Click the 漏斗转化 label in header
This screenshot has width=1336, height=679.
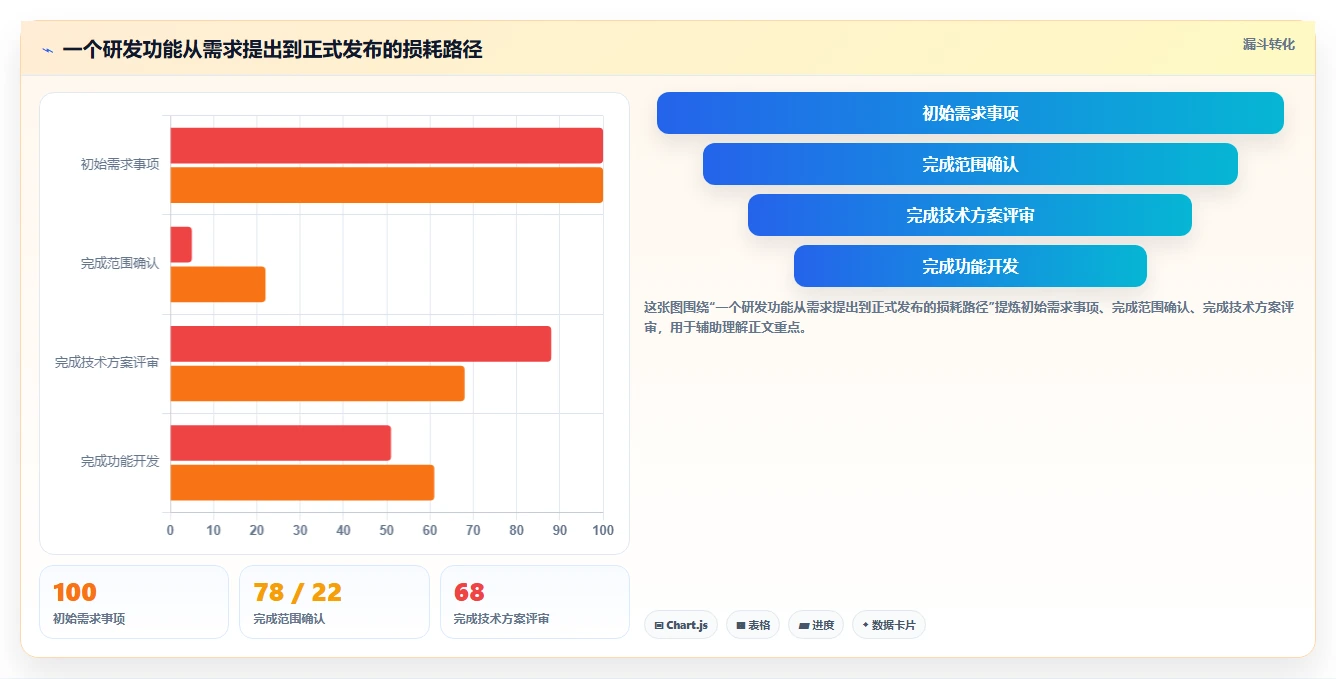[x=1268, y=44]
